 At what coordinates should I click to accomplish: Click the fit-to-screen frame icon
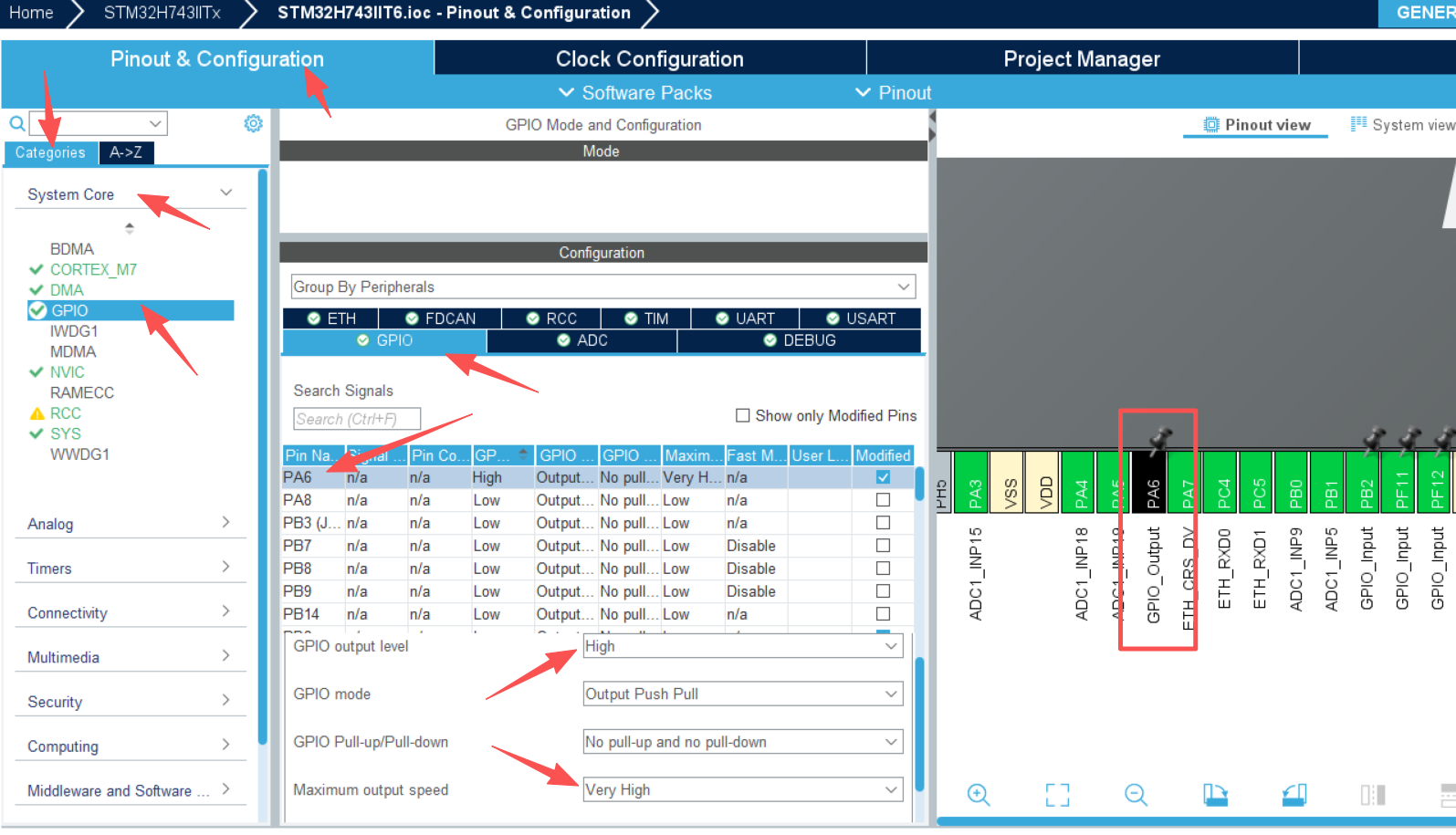(x=1057, y=794)
